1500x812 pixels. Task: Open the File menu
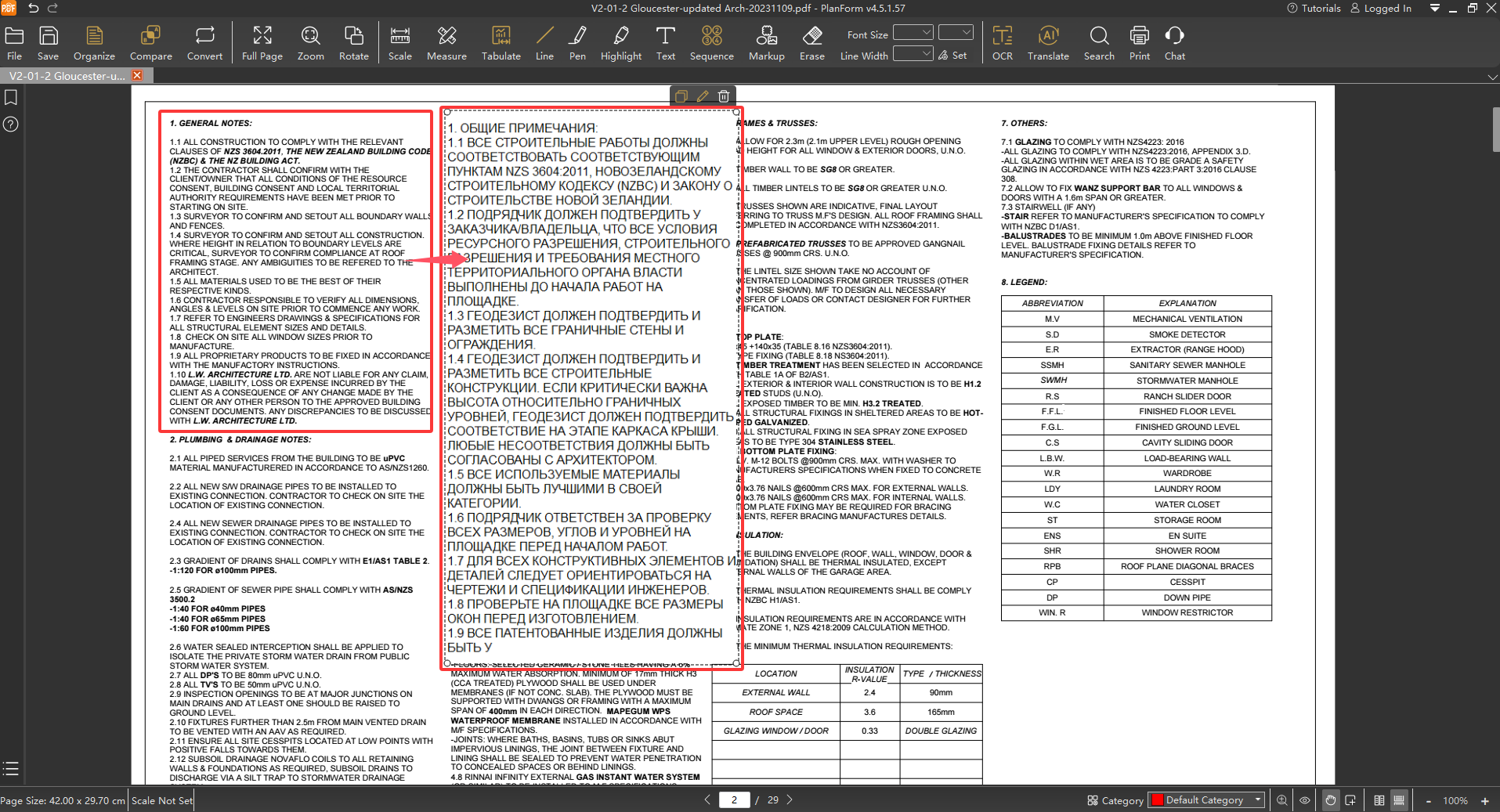(x=14, y=43)
